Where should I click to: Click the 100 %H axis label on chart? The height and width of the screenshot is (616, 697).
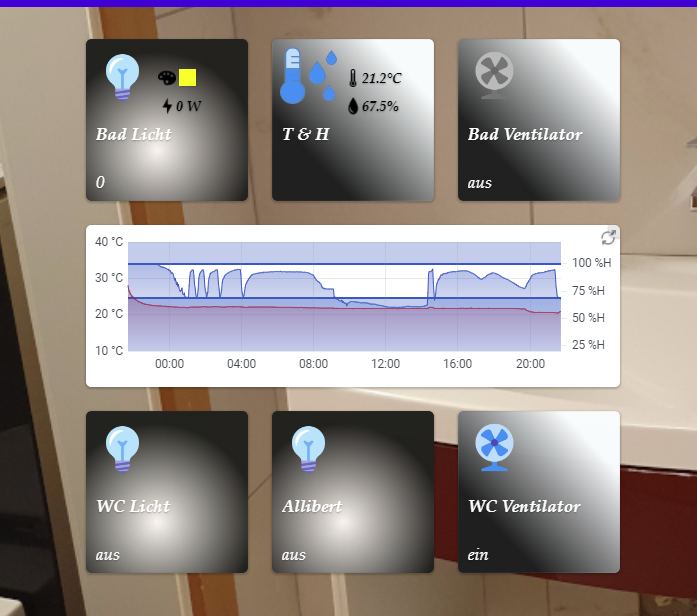(592, 263)
